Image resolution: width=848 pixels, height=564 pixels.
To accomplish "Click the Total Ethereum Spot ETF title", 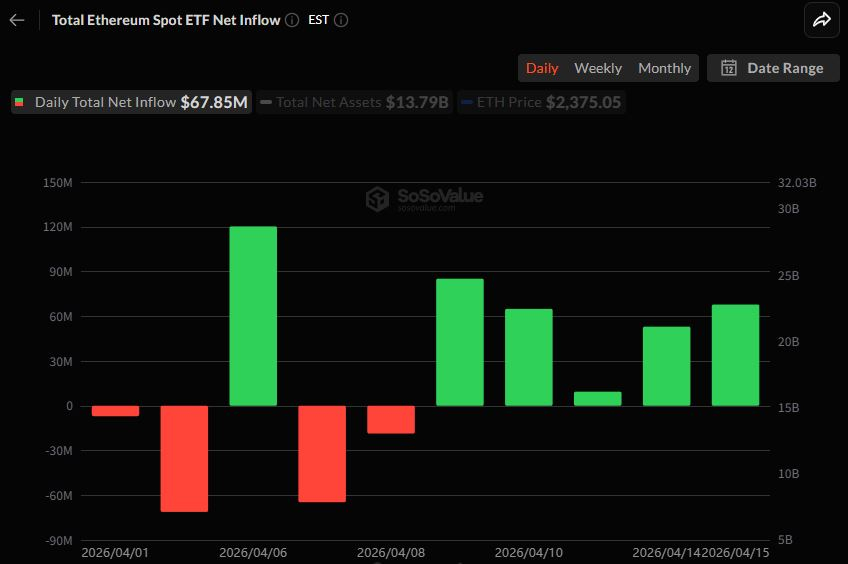I will 166,20.
